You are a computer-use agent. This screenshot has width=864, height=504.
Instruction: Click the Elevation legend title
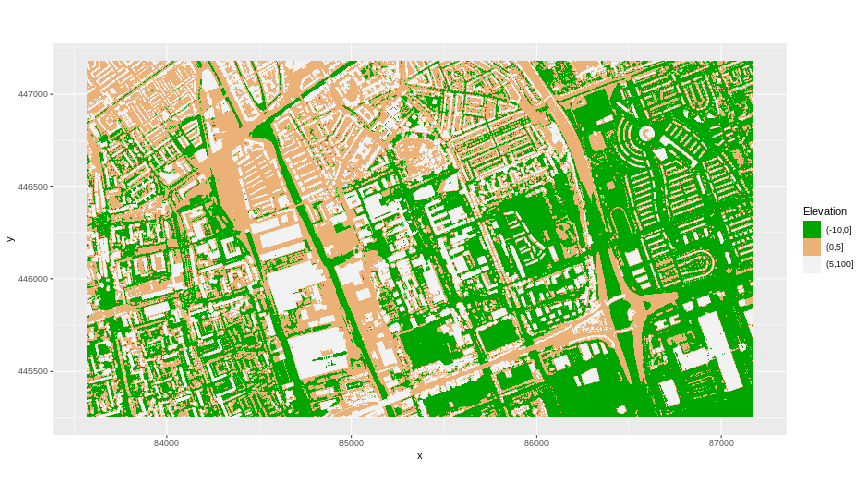tap(825, 212)
